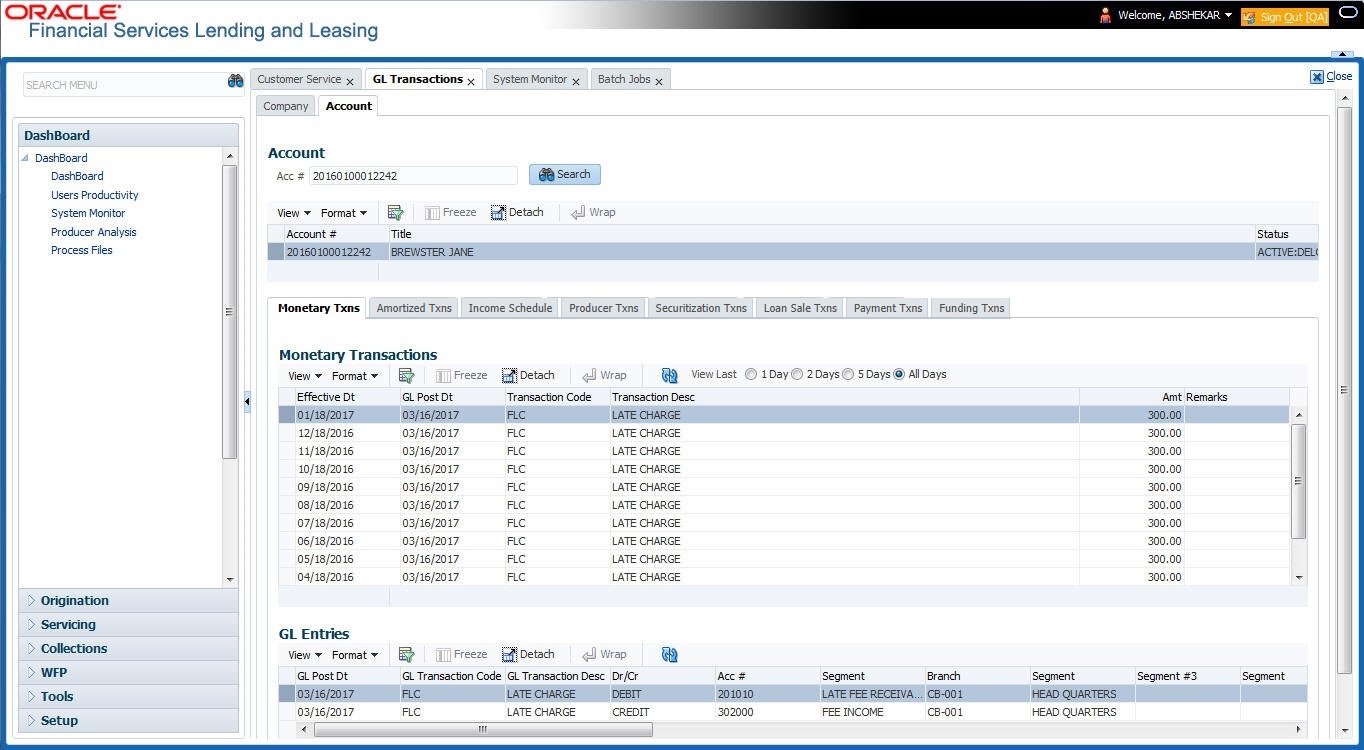Click the Search Menu input field
The image size is (1364, 750).
click(123, 85)
